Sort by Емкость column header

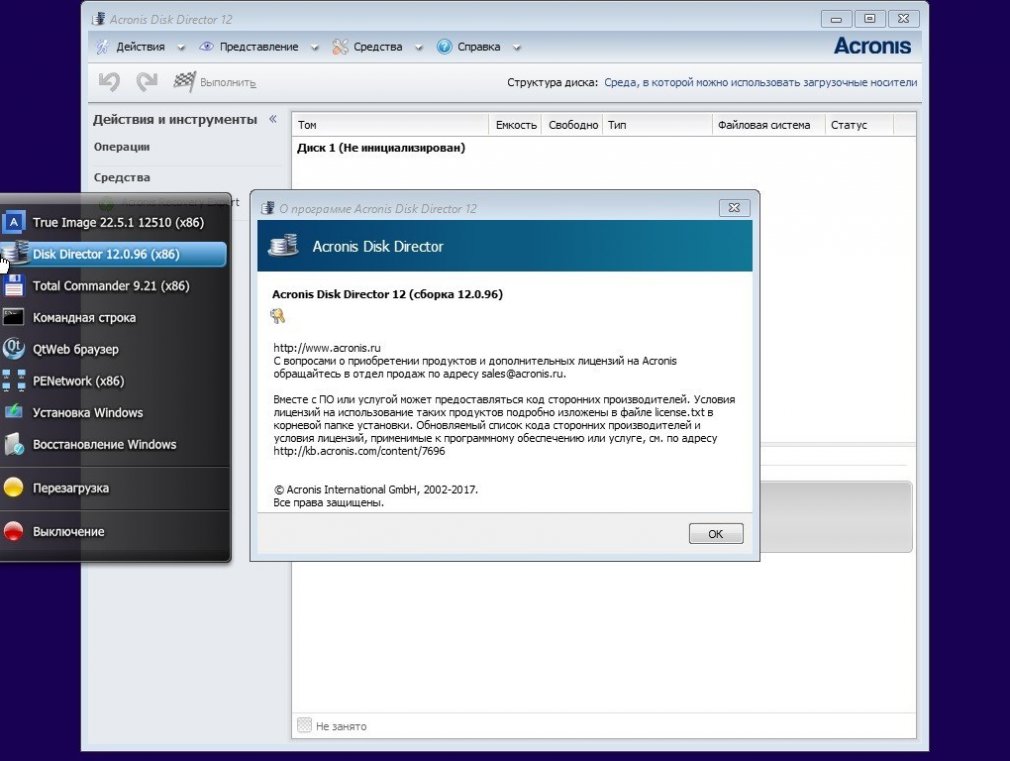click(516, 125)
